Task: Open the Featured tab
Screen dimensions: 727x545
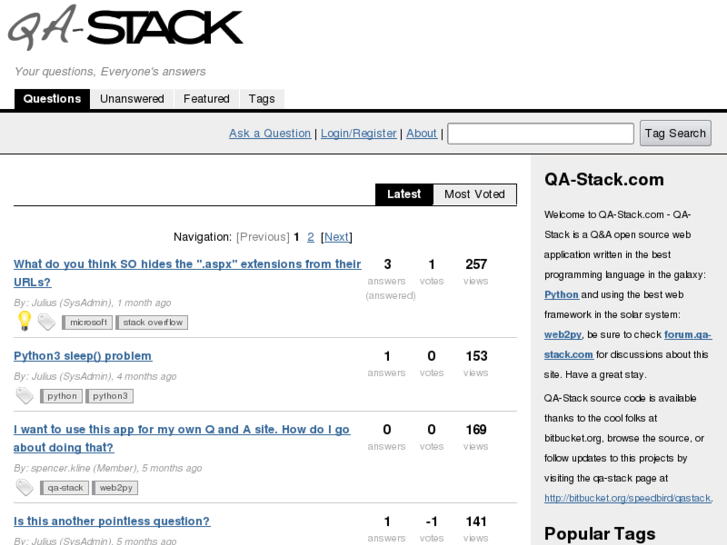Action: [x=206, y=99]
